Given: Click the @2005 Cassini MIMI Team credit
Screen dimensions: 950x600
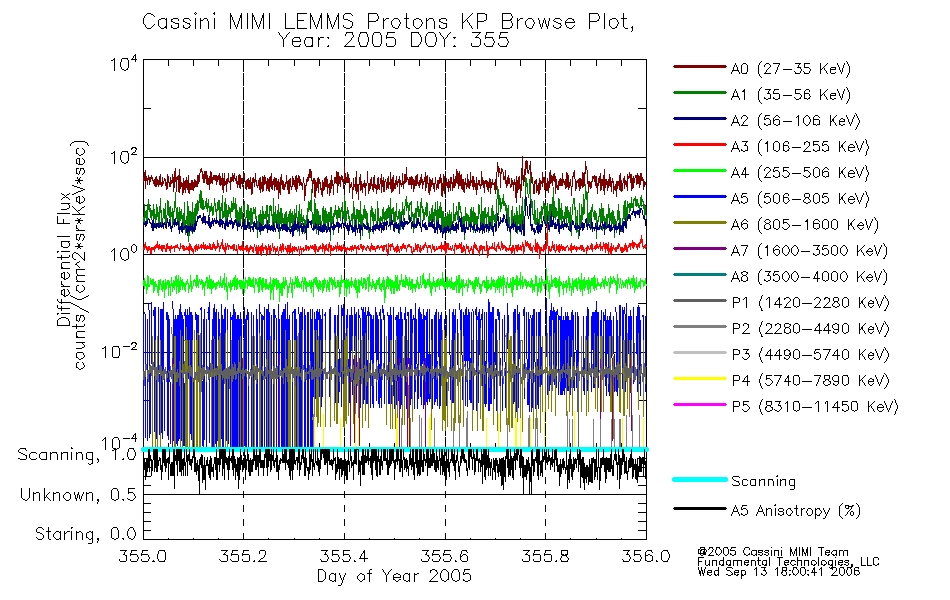Looking at the screenshot, I should [x=773, y=552].
